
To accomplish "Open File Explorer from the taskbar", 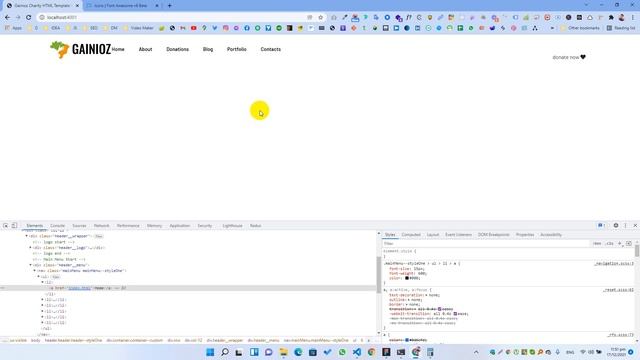I will coord(283,352).
